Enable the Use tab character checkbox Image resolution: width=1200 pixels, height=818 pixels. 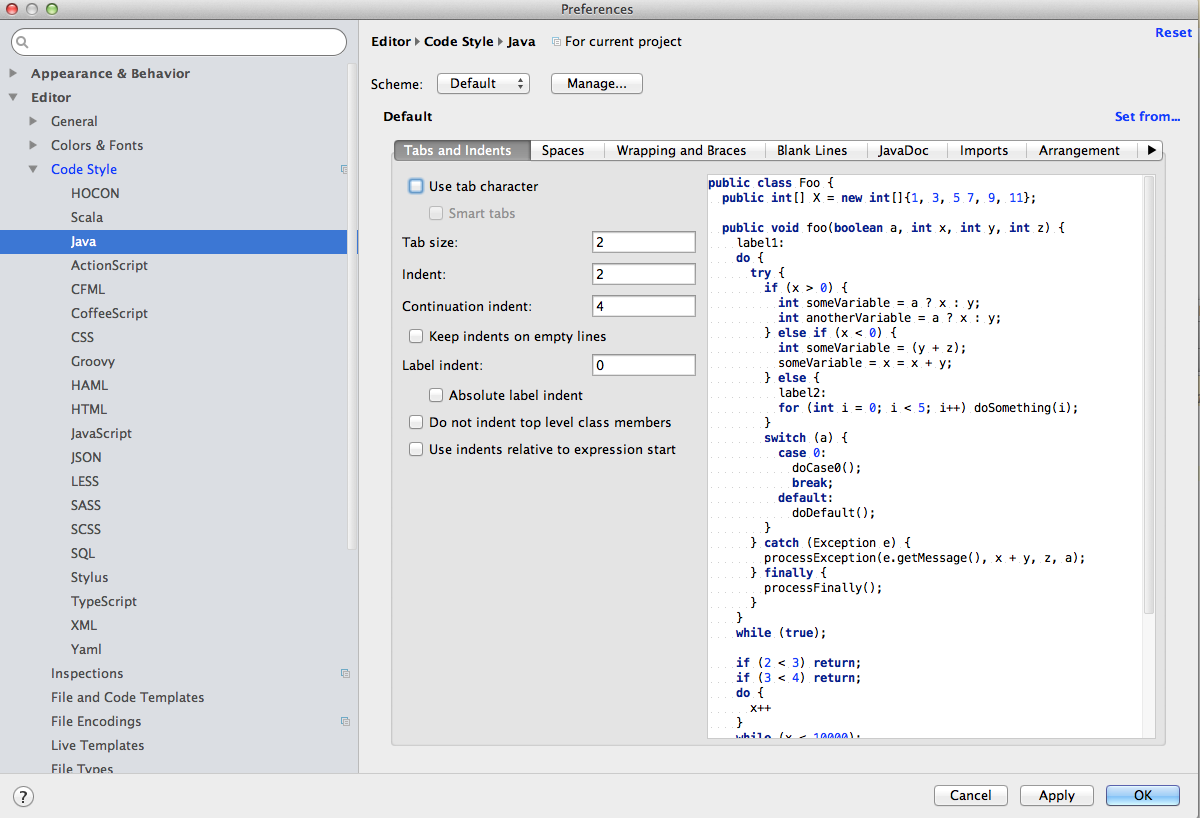point(416,186)
